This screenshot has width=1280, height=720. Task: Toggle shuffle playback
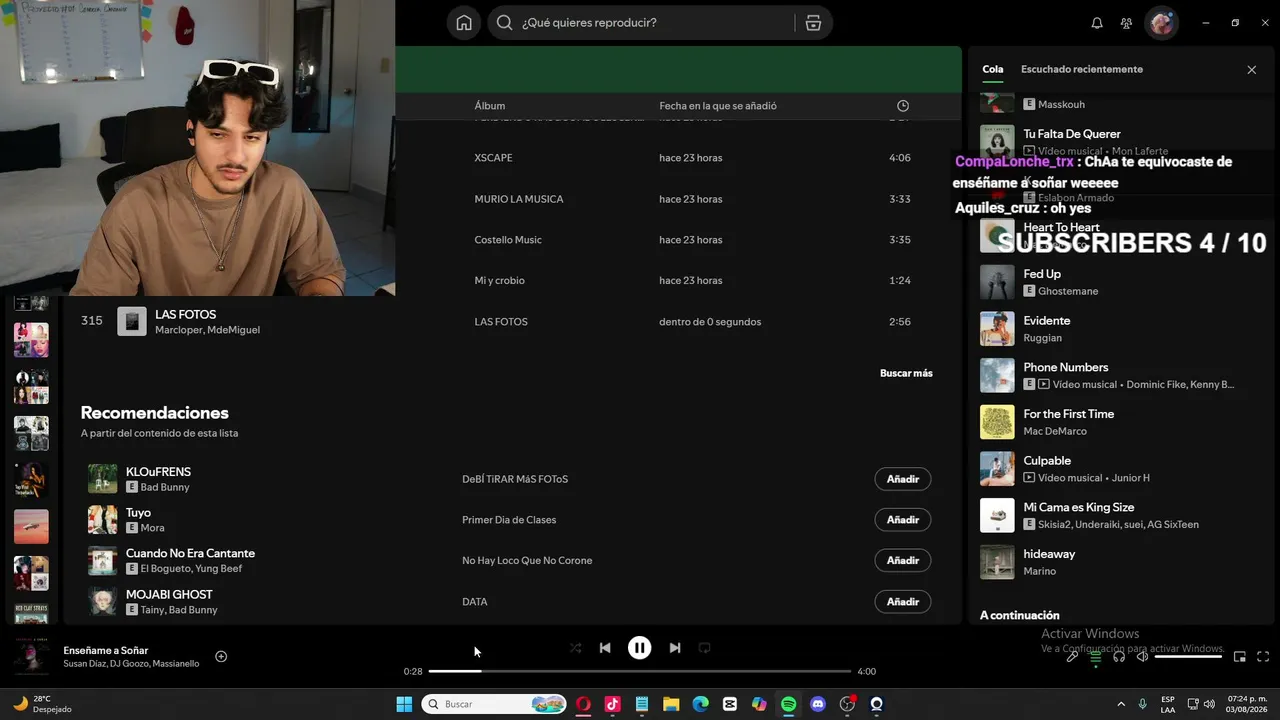click(x=575, y=648)
